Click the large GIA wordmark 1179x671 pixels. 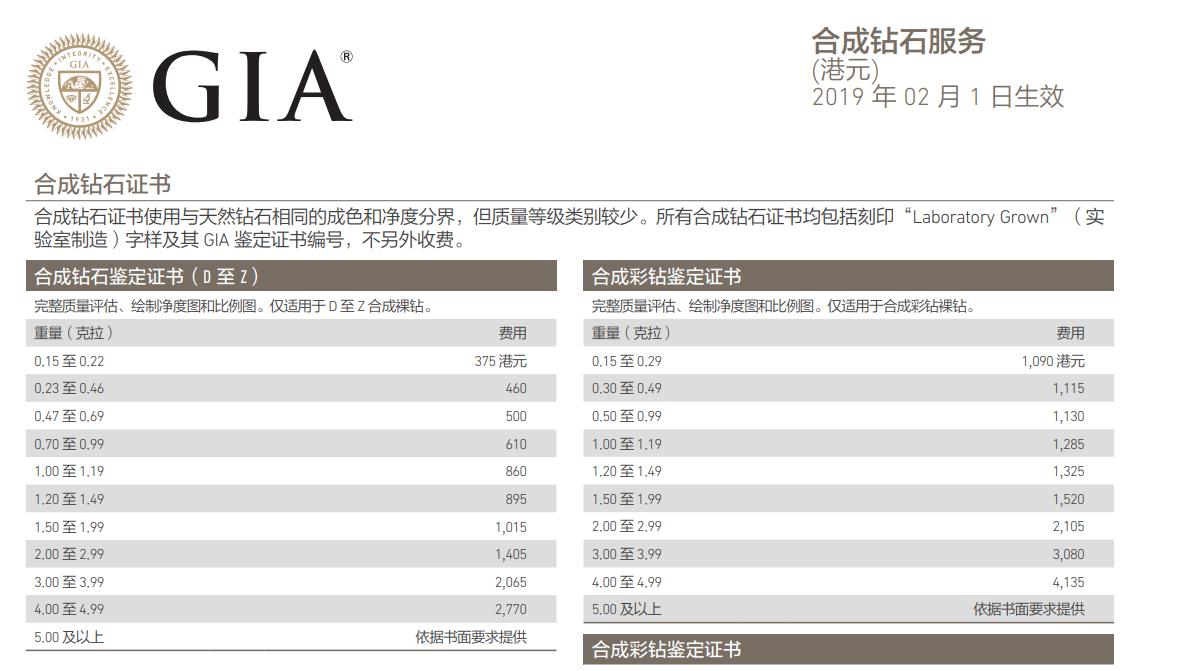[x=253, y=86]
